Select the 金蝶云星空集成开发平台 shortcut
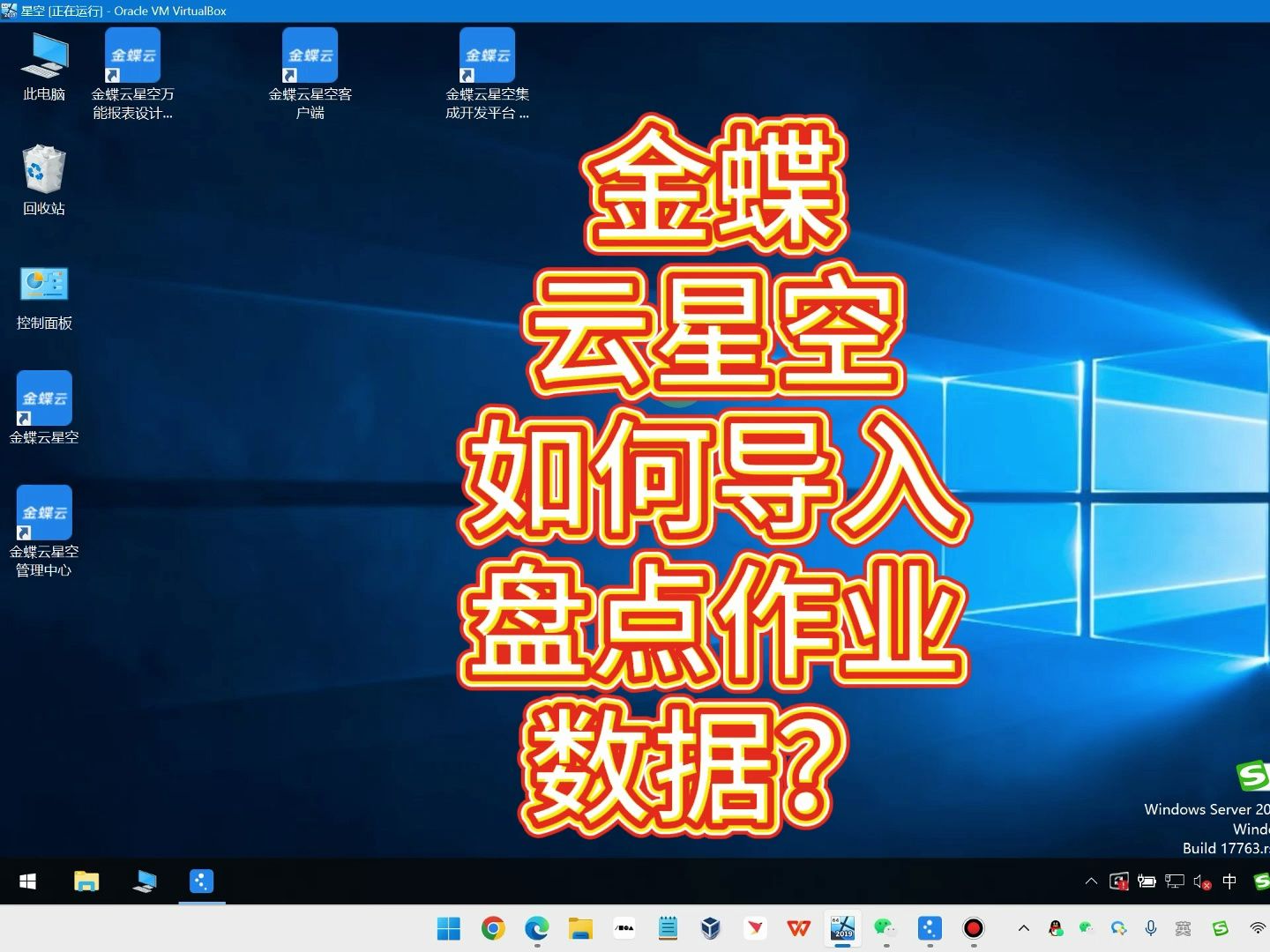The image size is (1270, 952). (487, 74)
